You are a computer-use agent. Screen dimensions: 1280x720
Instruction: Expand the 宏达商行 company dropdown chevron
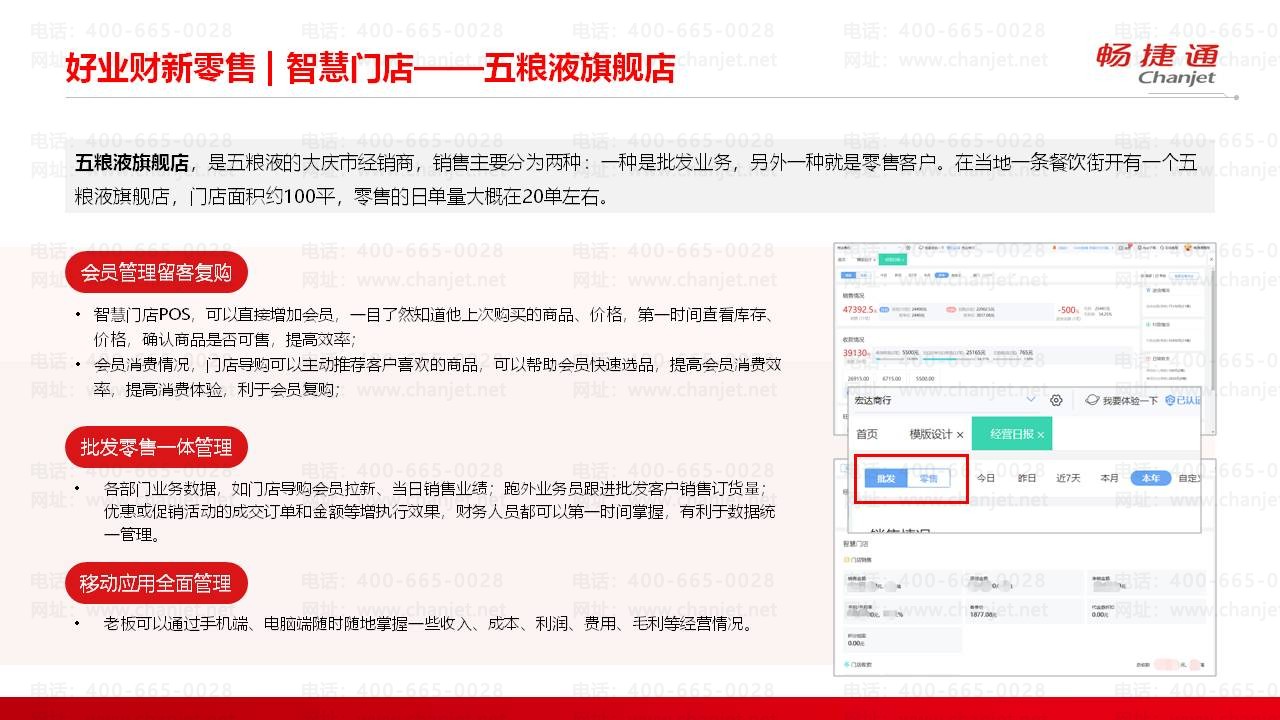[x=1031, y=399]
